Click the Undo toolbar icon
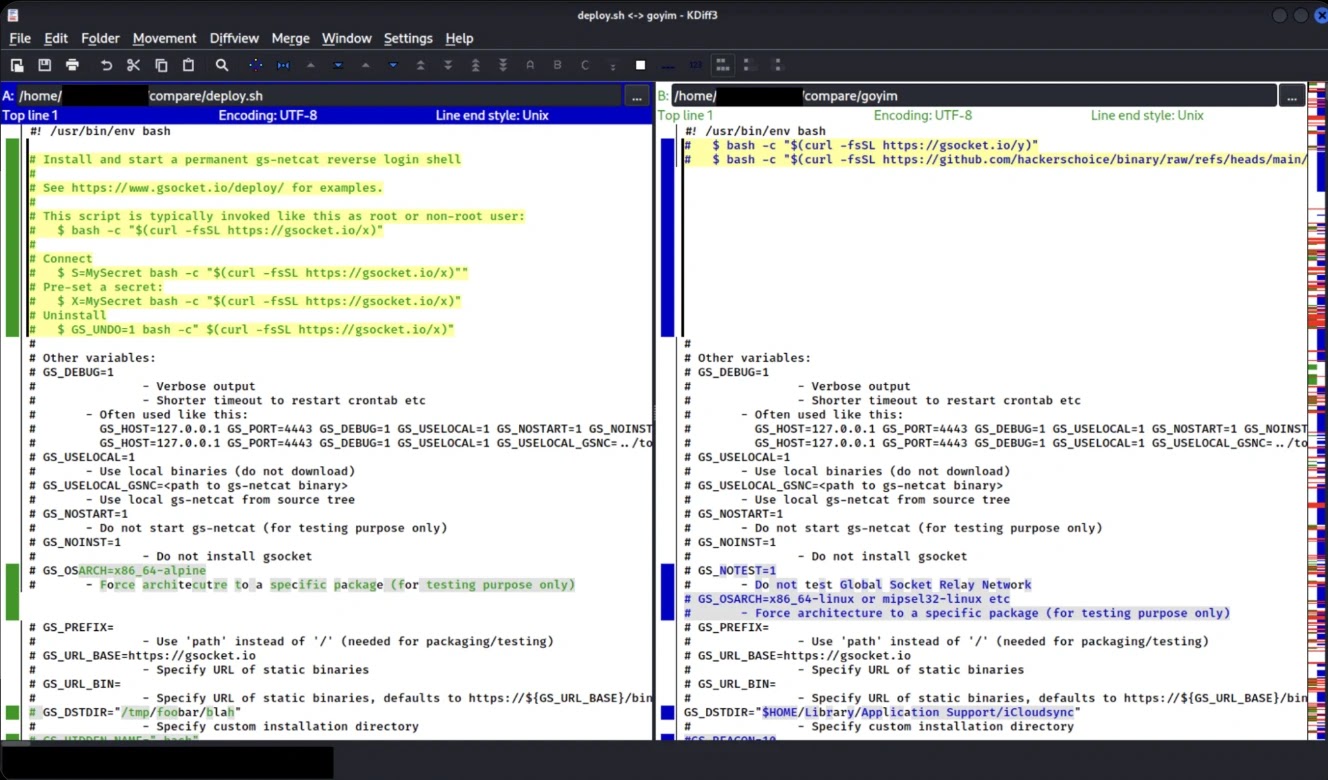The width and height of the screenshot is (1328, 780). 106,65
